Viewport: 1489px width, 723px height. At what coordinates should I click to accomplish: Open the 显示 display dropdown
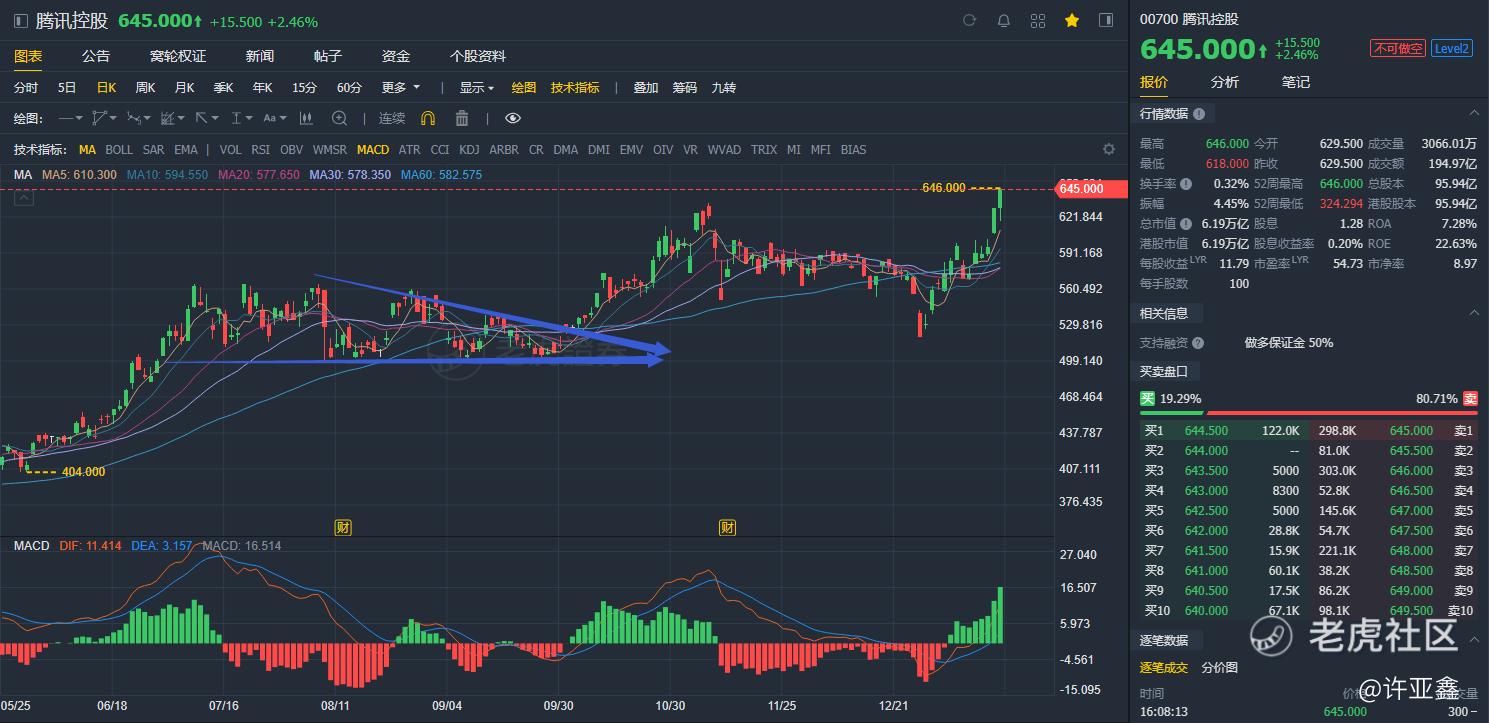[x=477, y=88]
